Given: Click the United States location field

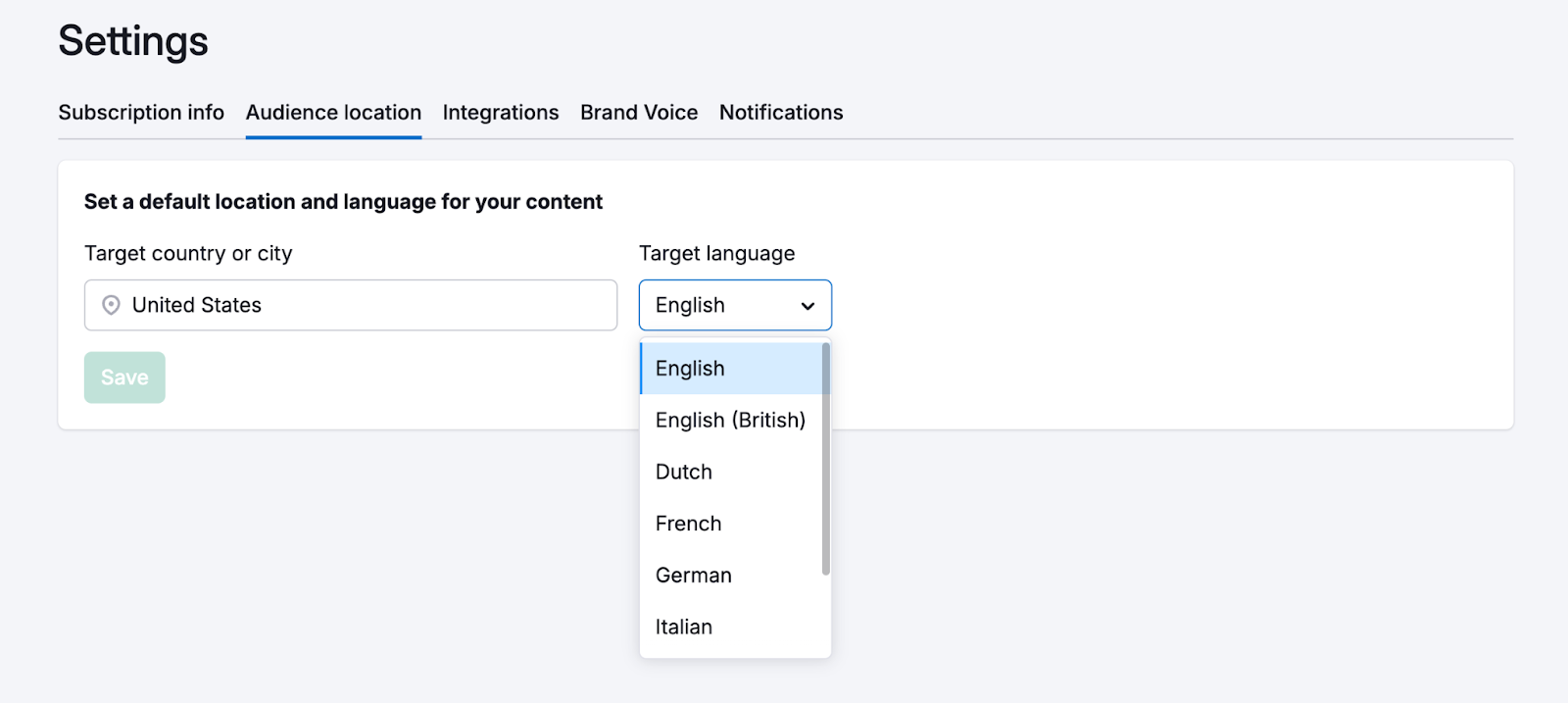Looking at the screenshot, I should [363, 305].
